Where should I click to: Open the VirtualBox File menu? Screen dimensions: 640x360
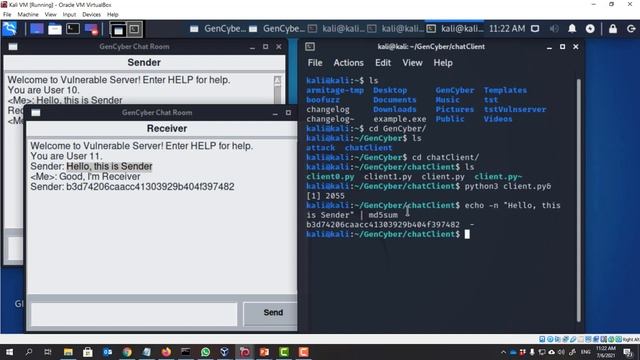(7, 14)
